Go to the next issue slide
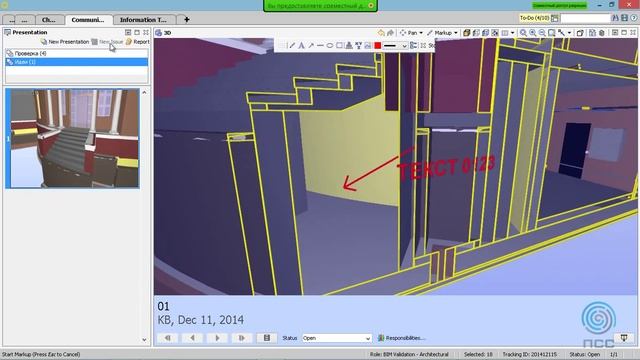640x360 pixels. (217, 338)
